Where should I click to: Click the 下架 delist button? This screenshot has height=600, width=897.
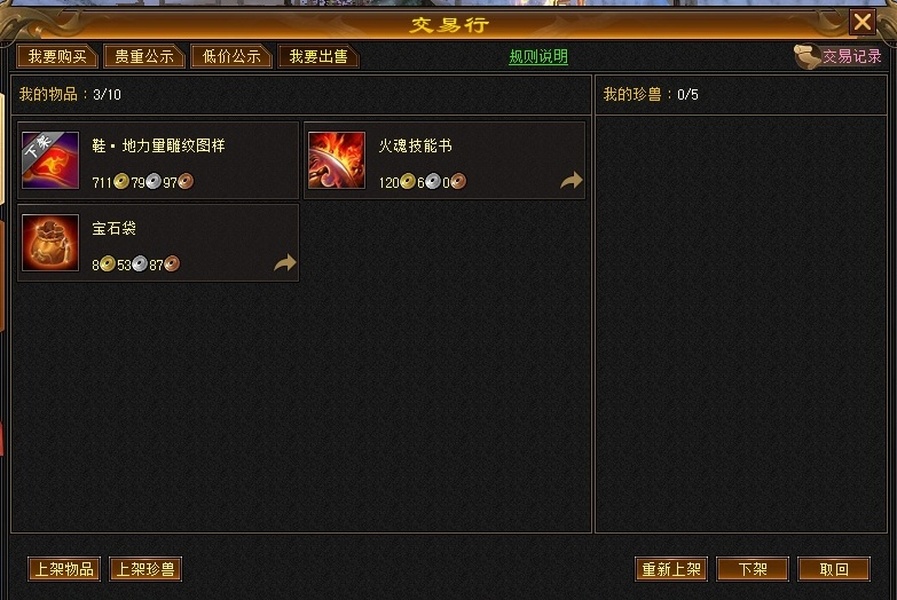(x=753, y=569)
